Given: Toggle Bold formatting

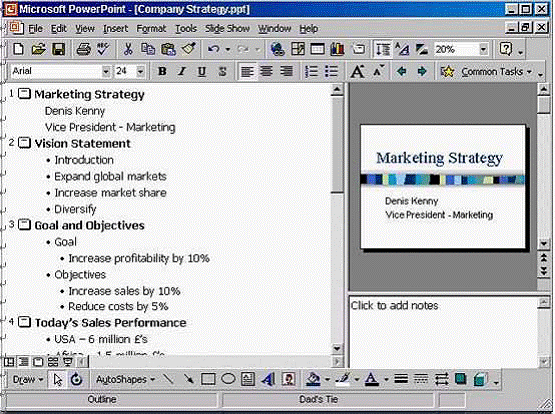Looking at the screenshot, I should click(x=162, y=71).
